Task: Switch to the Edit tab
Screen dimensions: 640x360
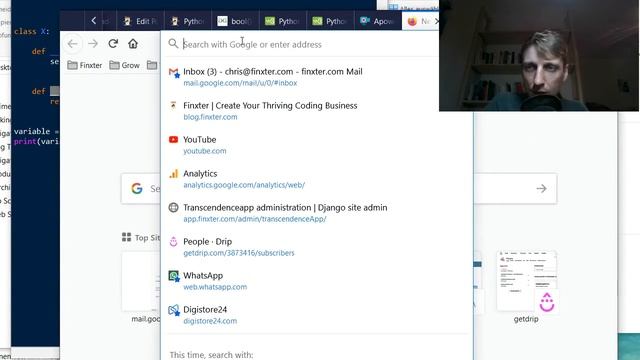Action: 140,21
